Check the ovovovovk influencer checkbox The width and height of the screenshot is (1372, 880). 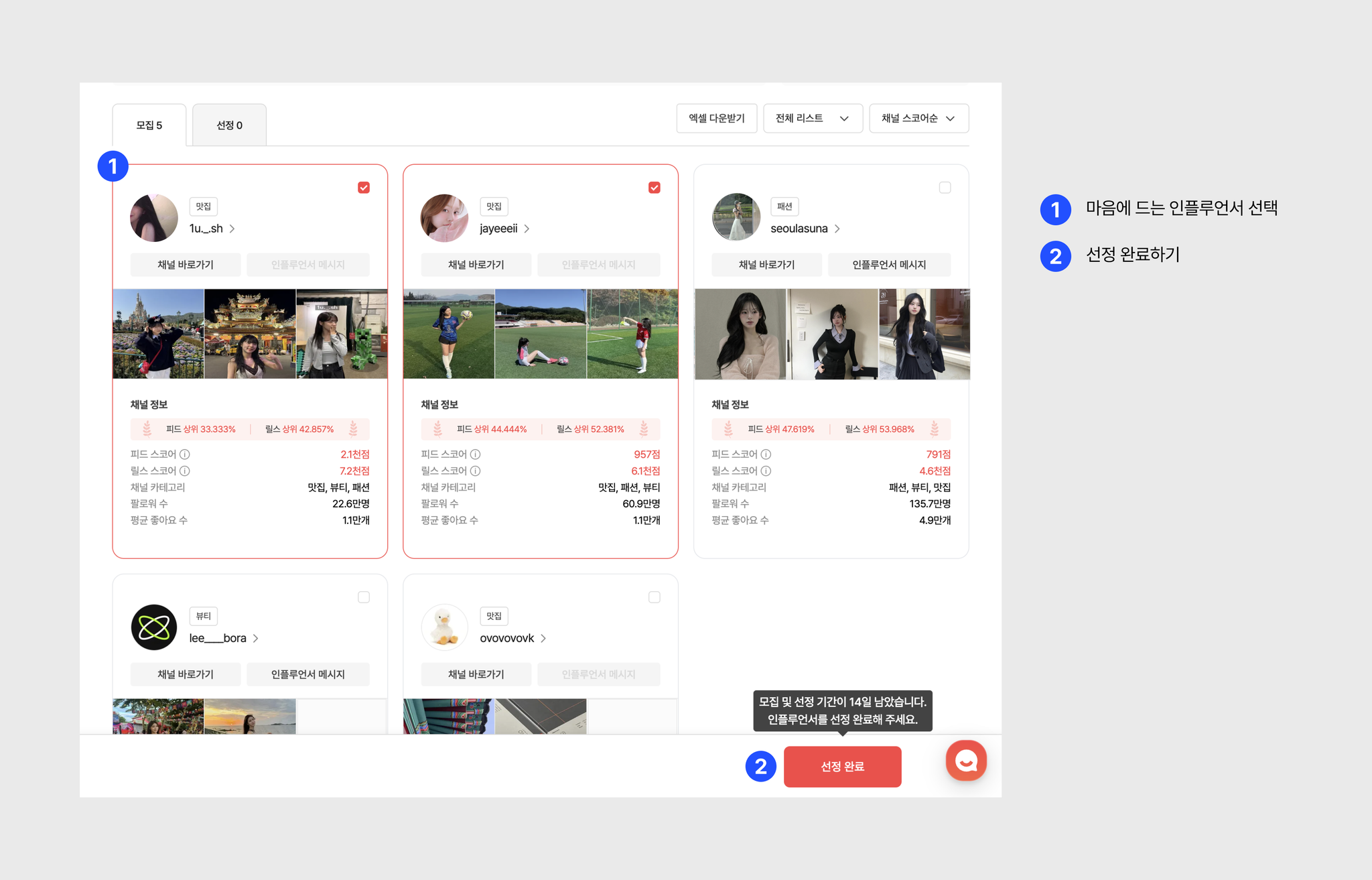click(x=655, y=597)
